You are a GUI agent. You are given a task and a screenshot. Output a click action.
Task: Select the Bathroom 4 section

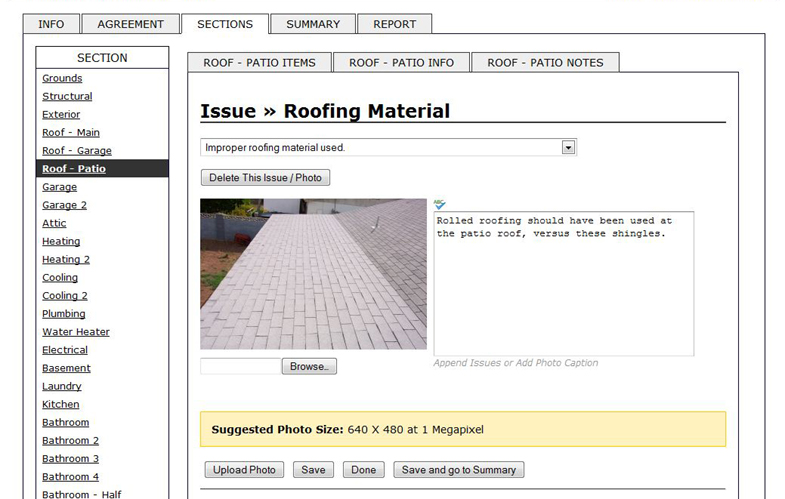71,476
